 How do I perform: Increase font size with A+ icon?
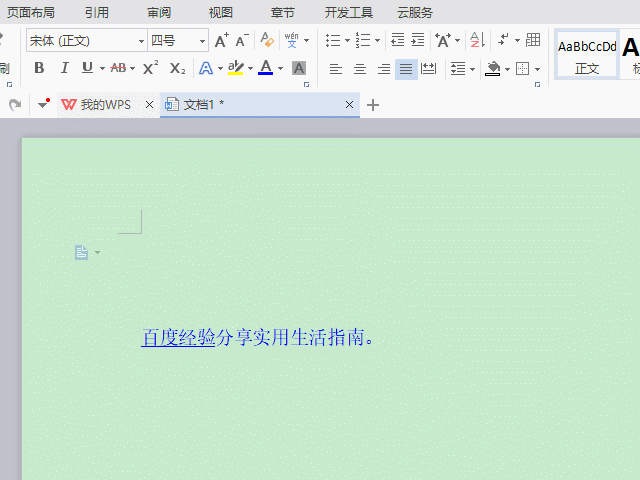pos(222,40)
